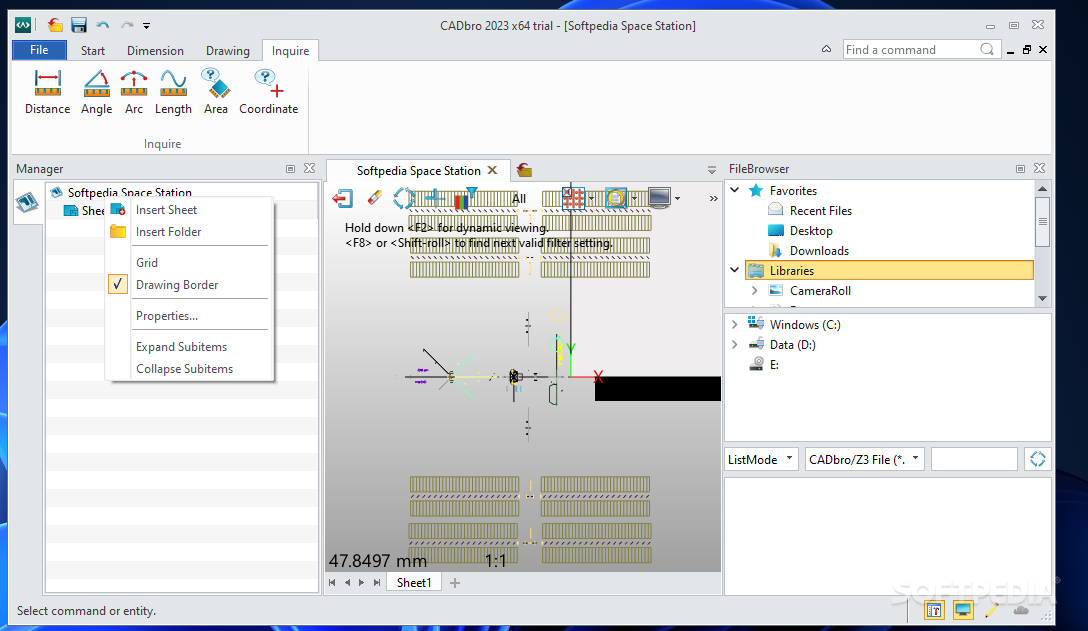1088x631 pixels.
Task: Select the Angle measurement tool
Action: [96, 92]
